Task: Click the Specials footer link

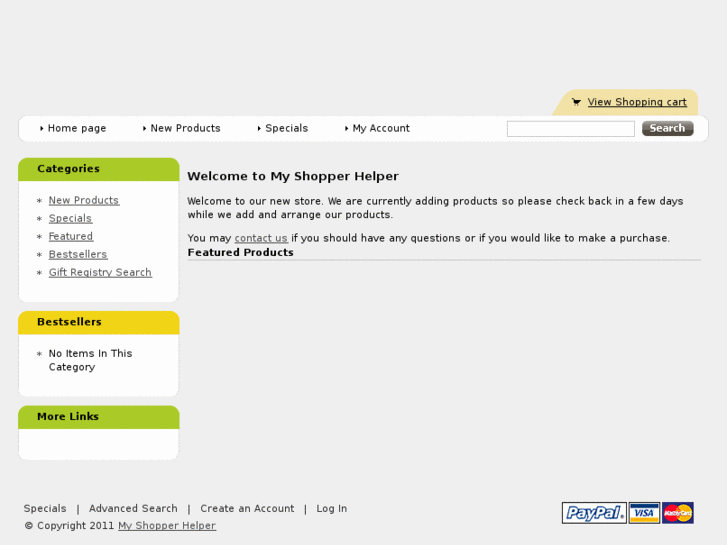Action: (x=45, y=508)
